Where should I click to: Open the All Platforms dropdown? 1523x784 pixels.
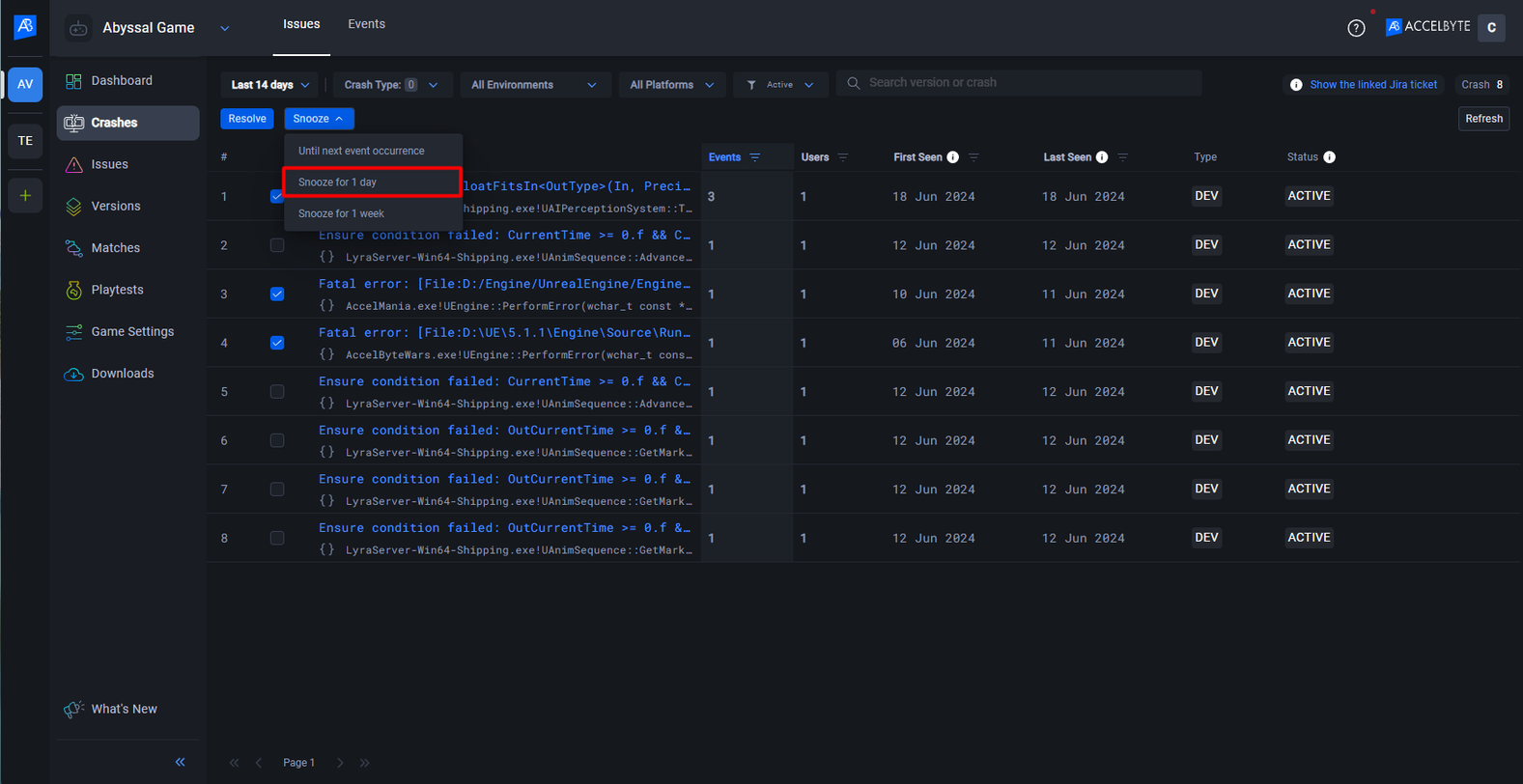672,85
